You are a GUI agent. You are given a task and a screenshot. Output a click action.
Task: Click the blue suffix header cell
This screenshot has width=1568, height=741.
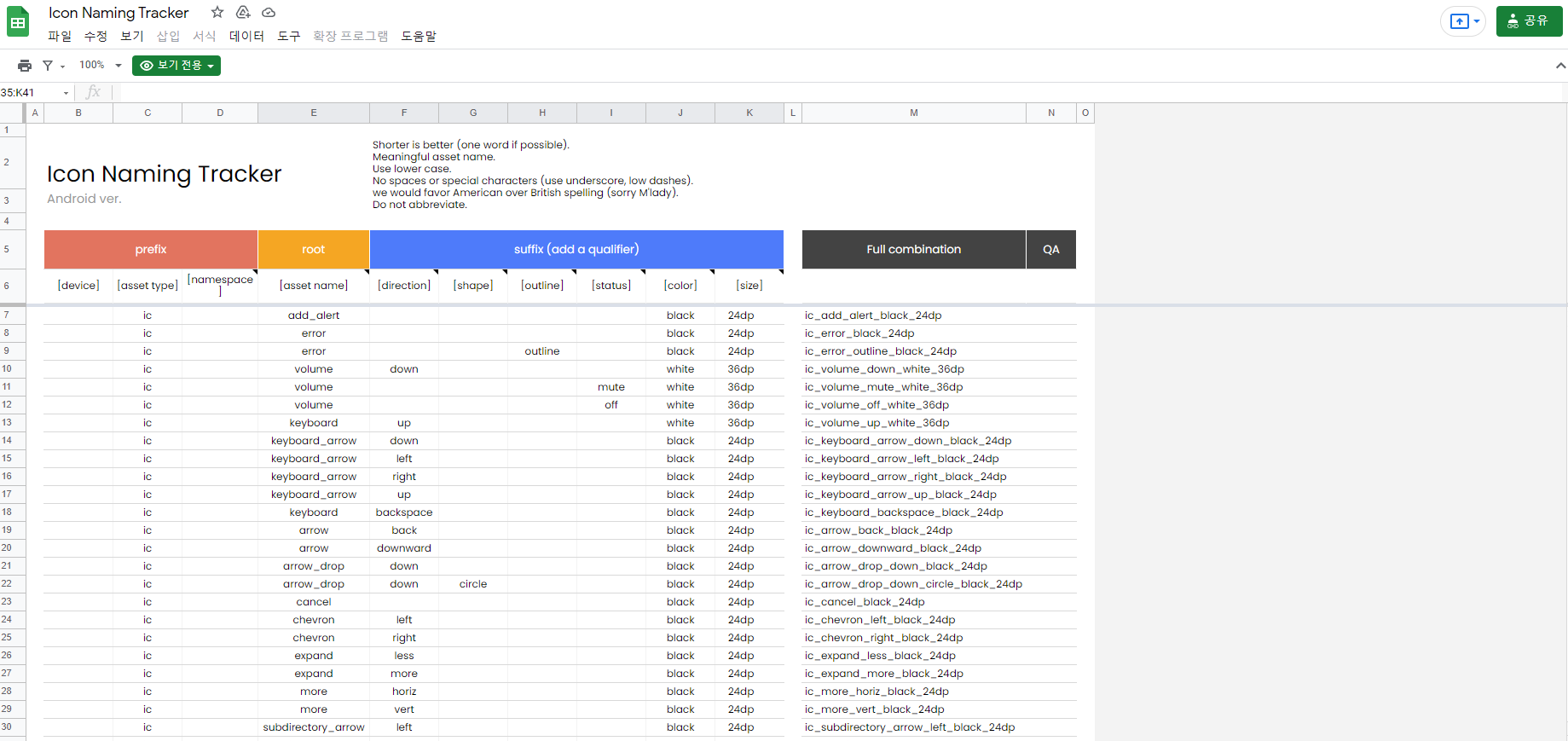click(576, 249)
